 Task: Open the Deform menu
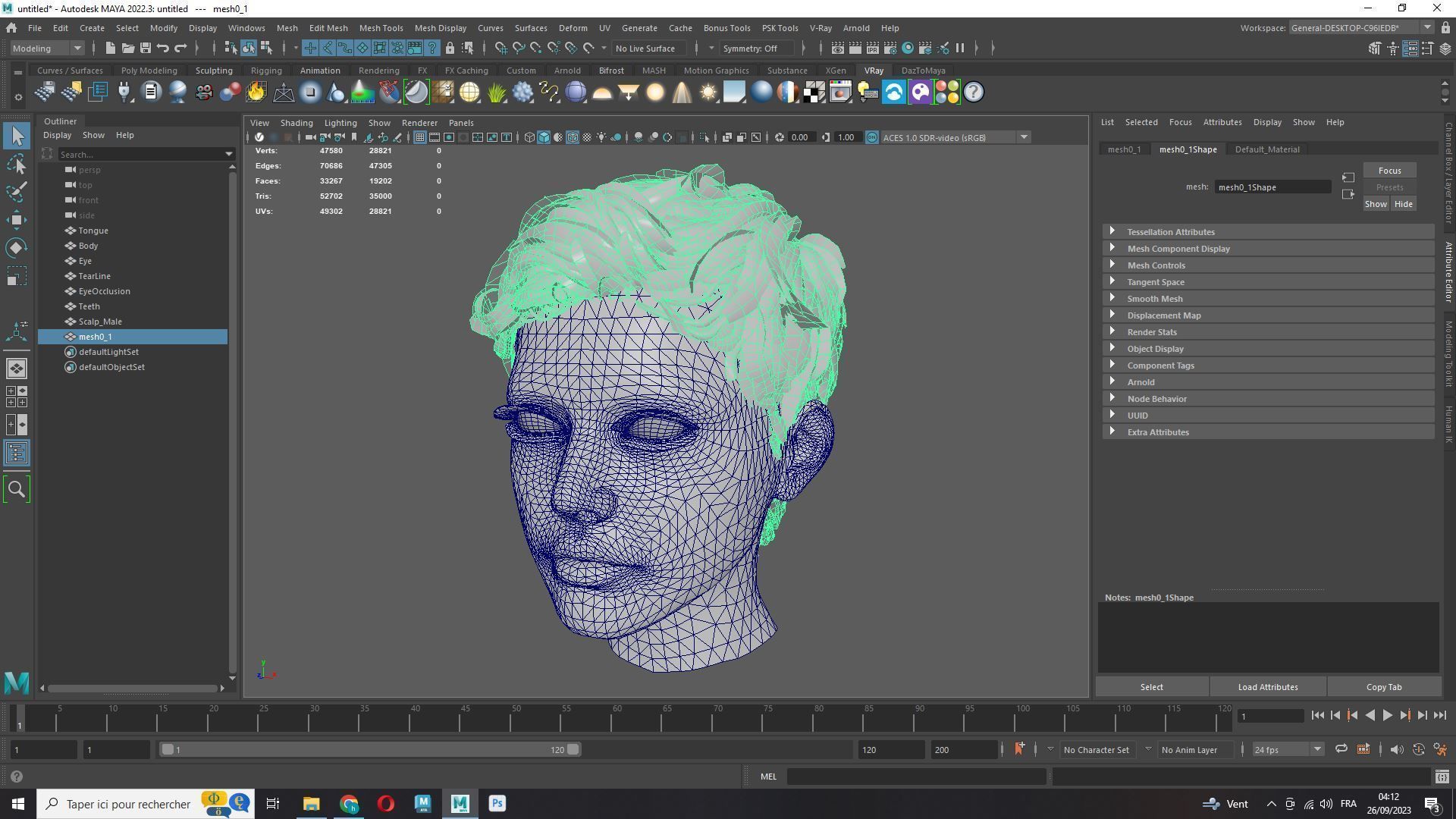coord(573,28)
